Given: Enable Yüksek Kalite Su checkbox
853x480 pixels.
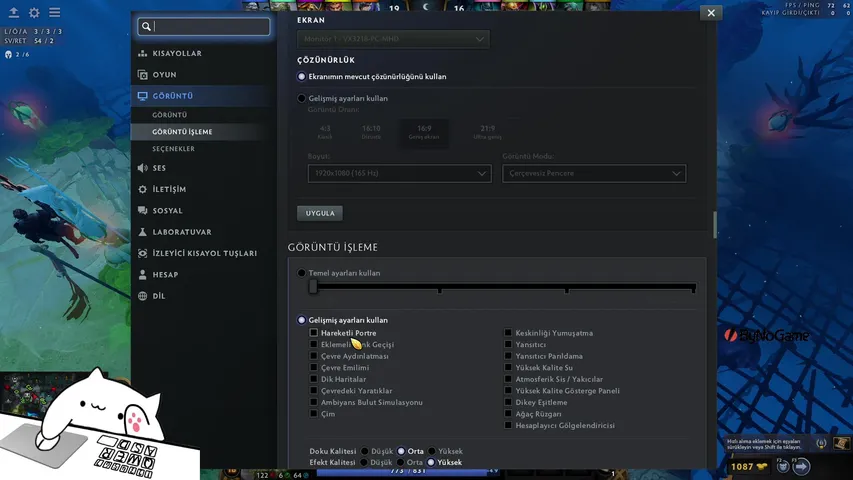Looking at the screenshot, I should coord(508,367).
